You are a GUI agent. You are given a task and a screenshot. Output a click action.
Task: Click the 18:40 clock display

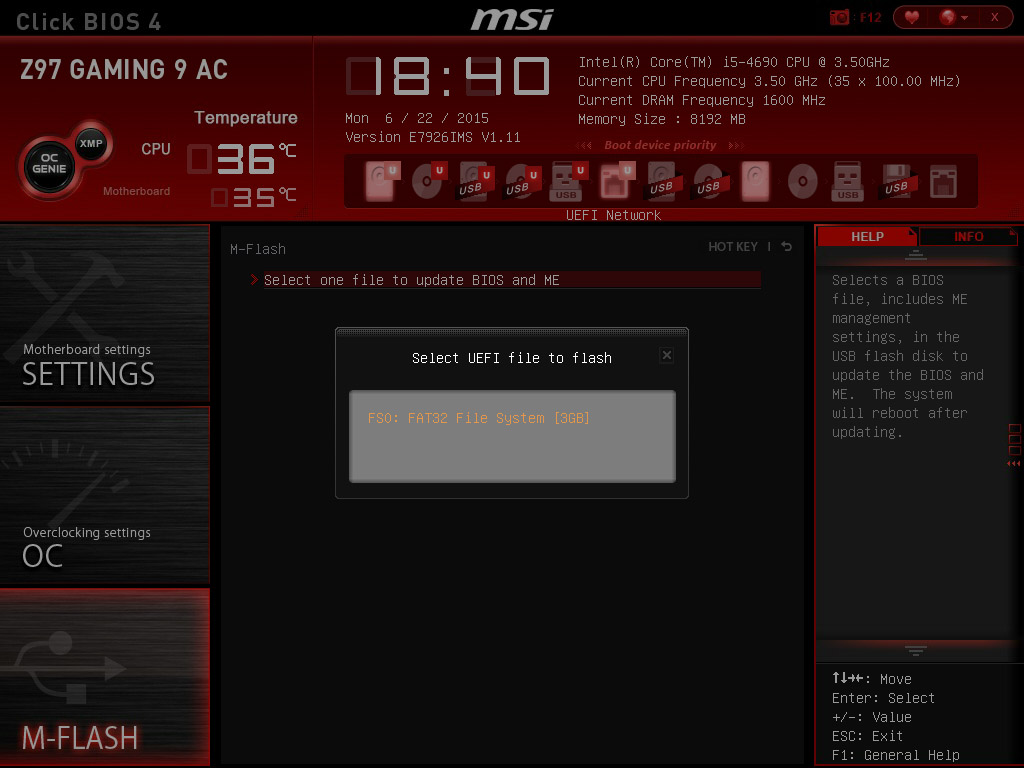pyautogui.click(x=448, y=76)
